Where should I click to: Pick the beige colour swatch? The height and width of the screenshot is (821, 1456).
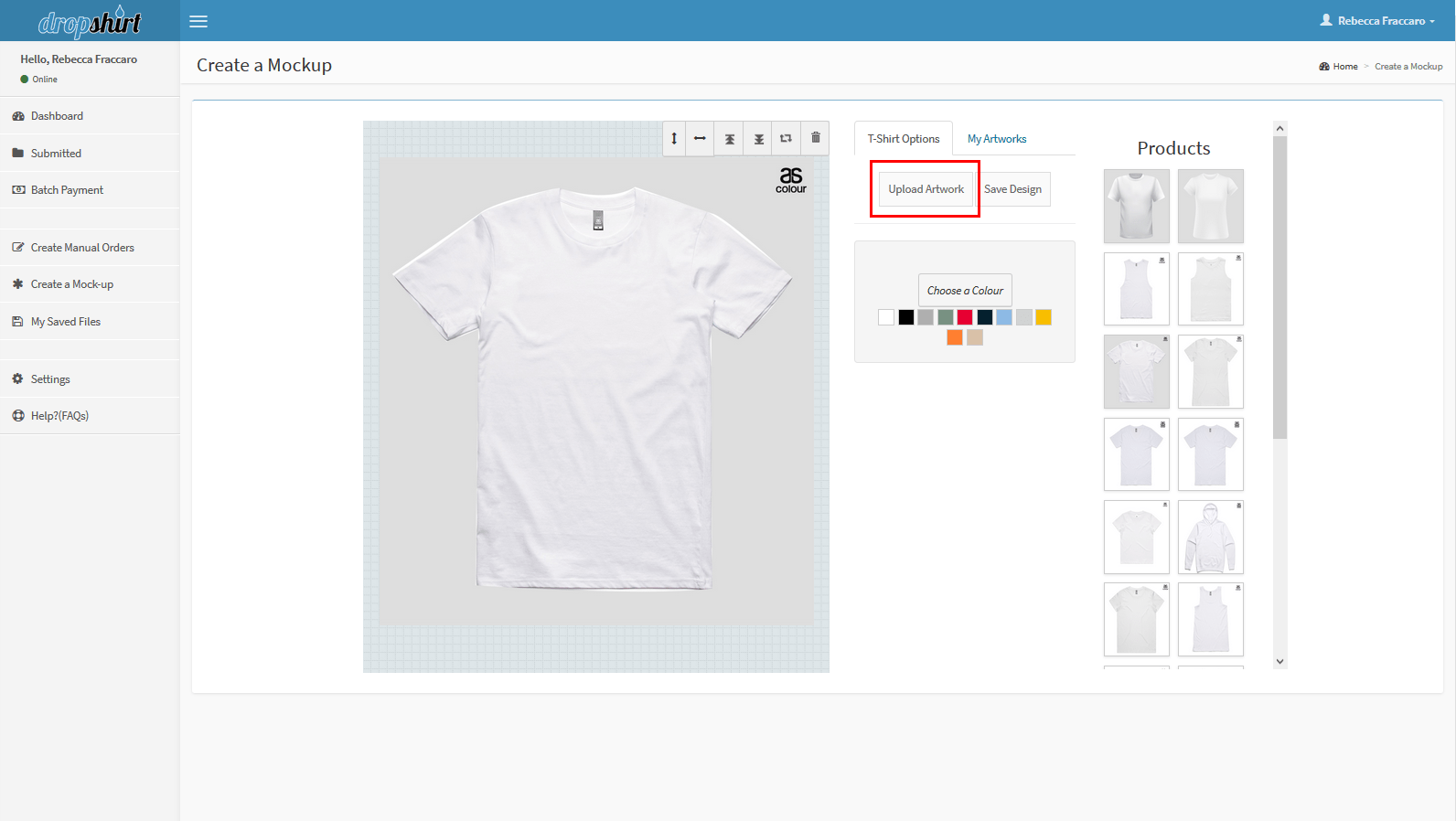click(x=975, y=337)
